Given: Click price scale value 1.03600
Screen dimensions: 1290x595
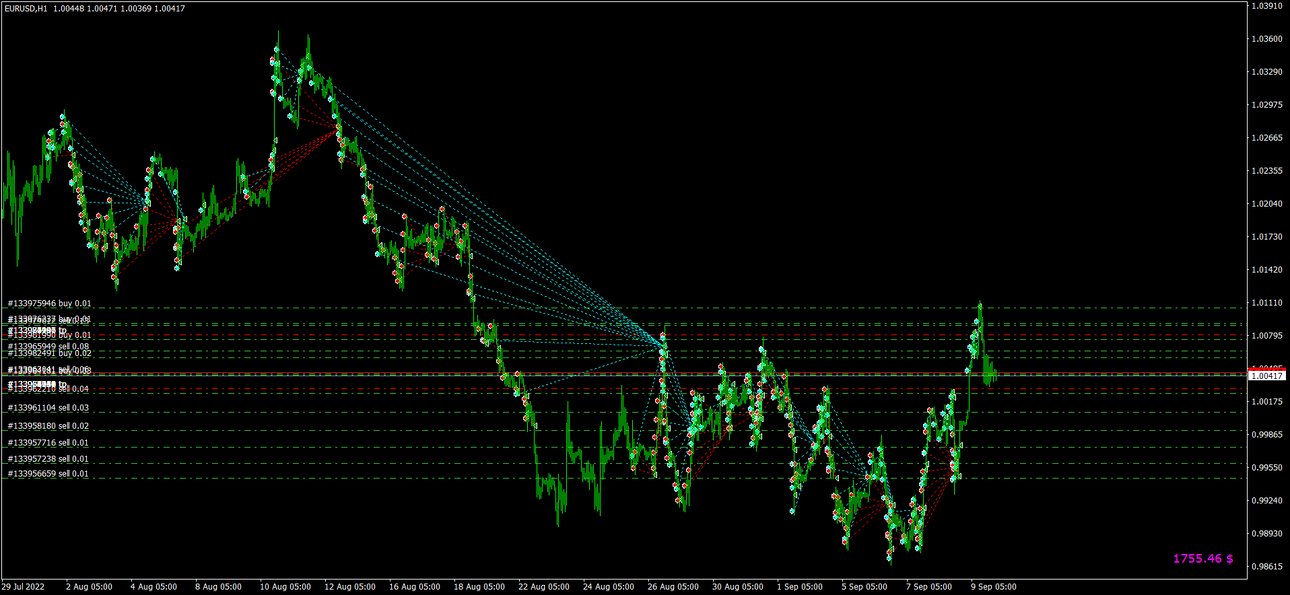Looking at the screenshot, I should [1268, 39].
